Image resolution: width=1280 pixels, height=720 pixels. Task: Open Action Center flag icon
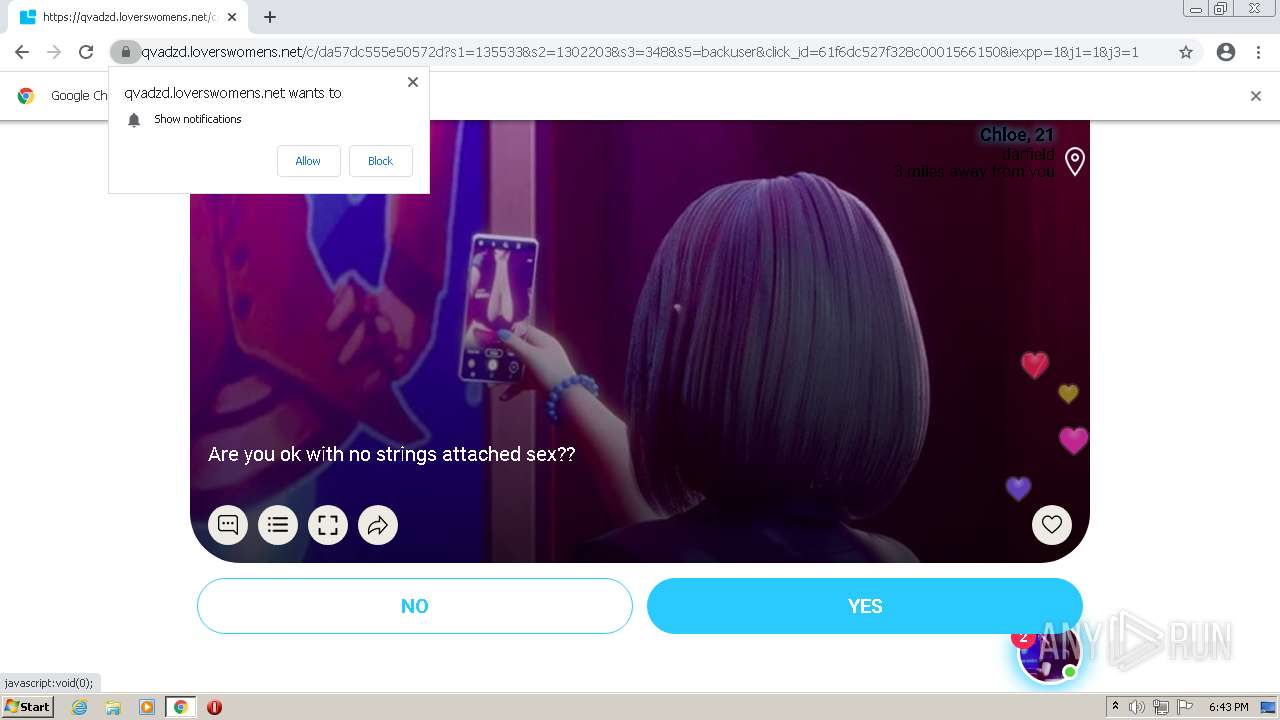pos(1185,707)
